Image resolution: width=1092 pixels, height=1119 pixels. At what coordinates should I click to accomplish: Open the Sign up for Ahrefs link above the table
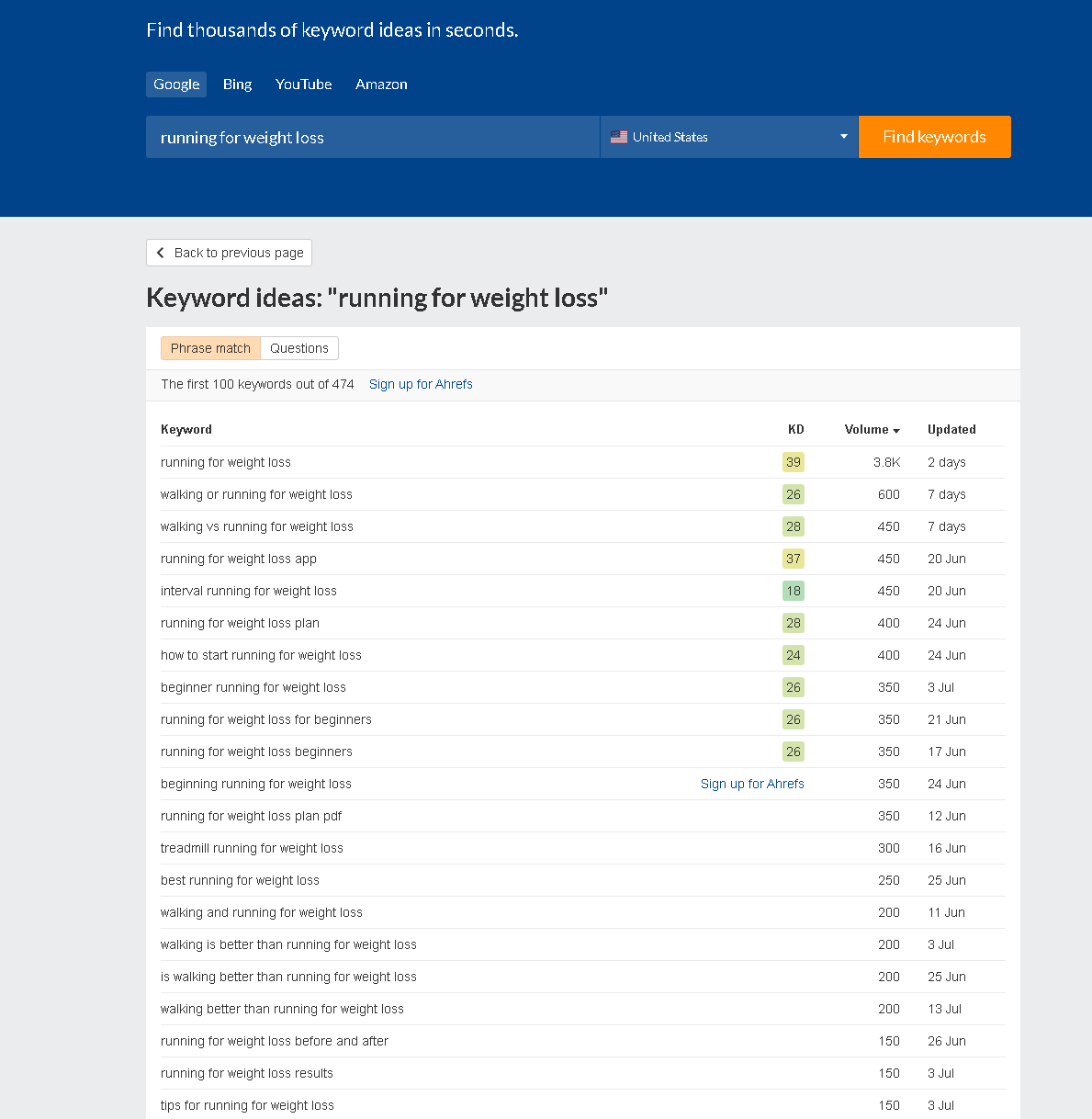421,384
